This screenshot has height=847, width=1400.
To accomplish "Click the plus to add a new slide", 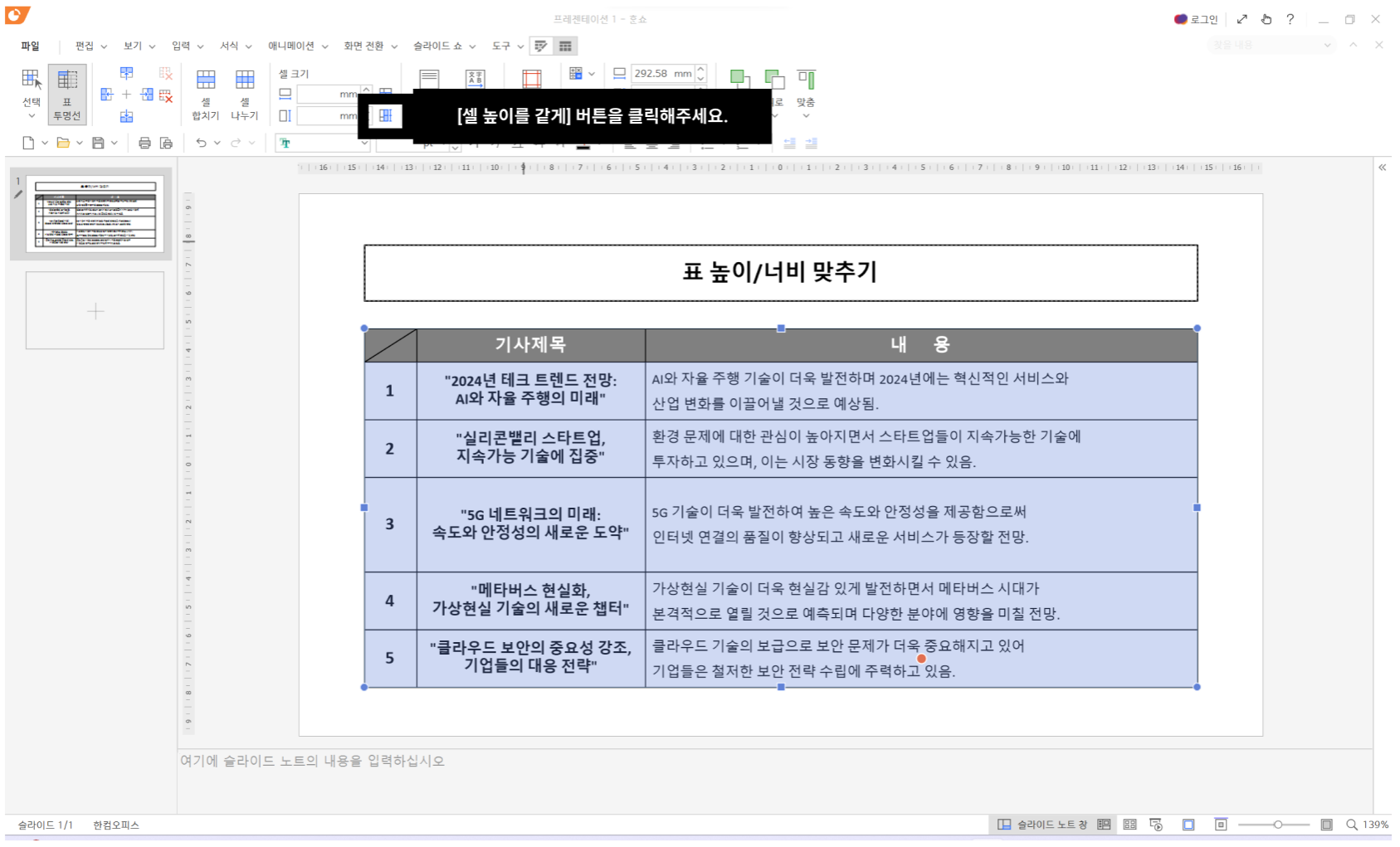I will point(95,311).
